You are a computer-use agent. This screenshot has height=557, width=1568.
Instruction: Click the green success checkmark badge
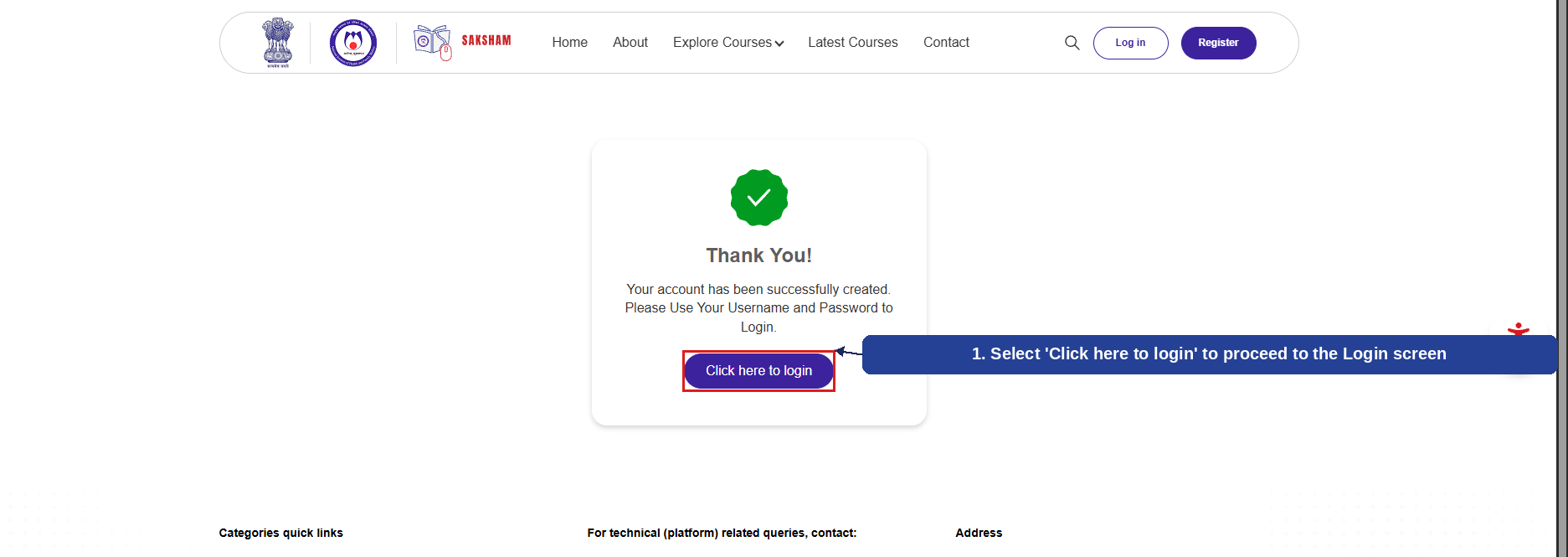758,198
